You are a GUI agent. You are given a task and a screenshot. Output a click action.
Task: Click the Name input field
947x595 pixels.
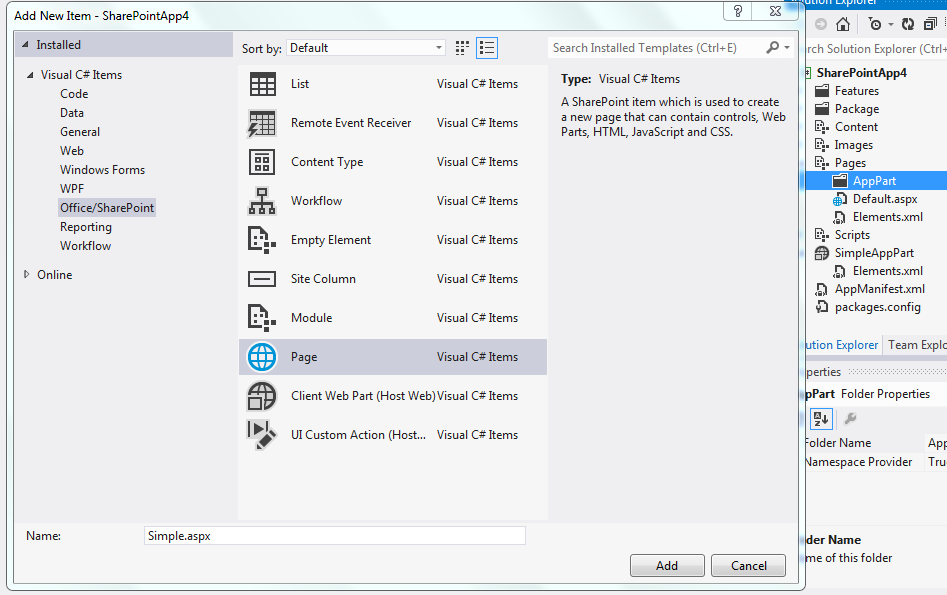(335, 536)
